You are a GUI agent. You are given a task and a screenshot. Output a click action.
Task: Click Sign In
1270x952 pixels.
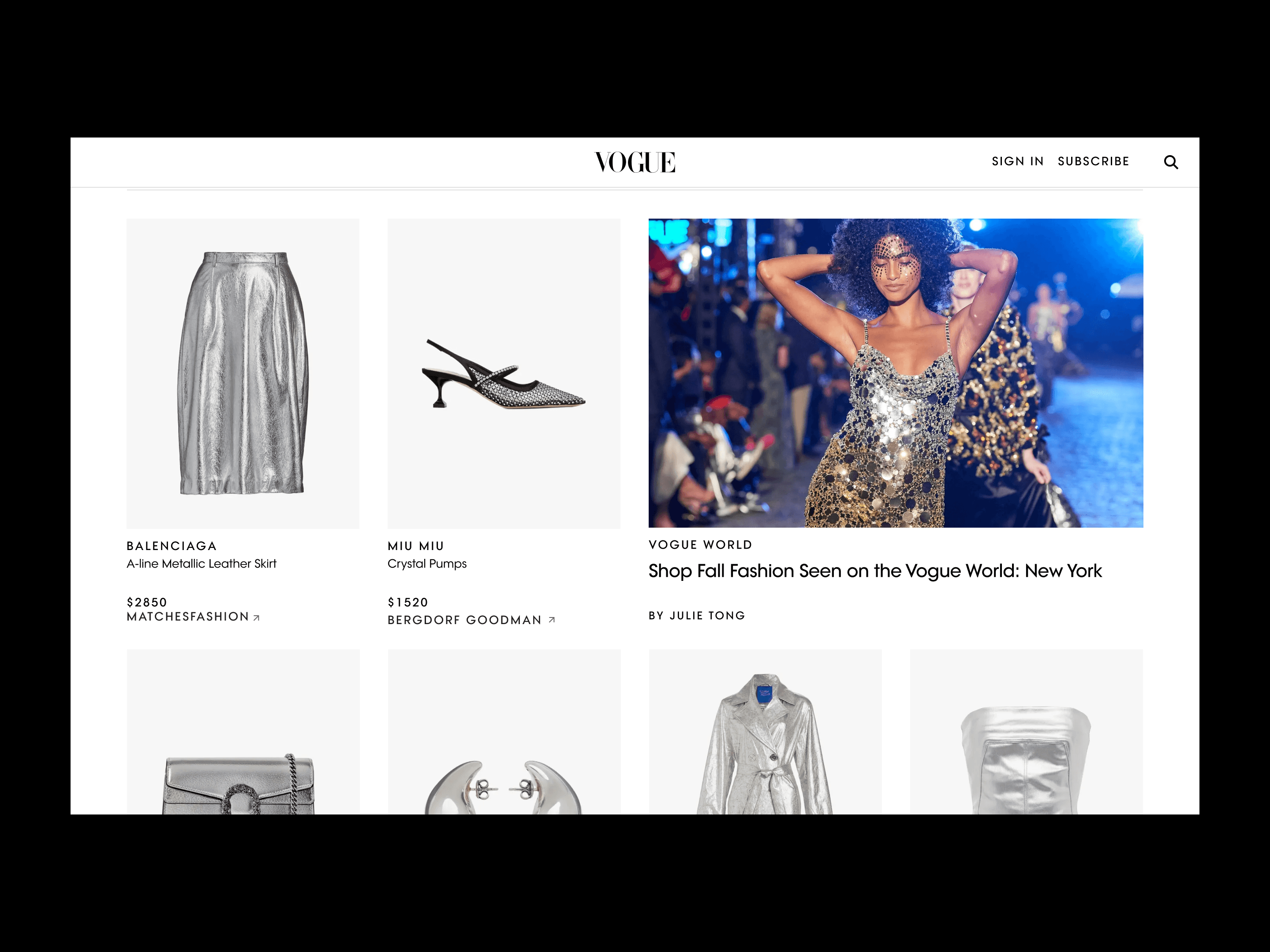click(1017, 162)
